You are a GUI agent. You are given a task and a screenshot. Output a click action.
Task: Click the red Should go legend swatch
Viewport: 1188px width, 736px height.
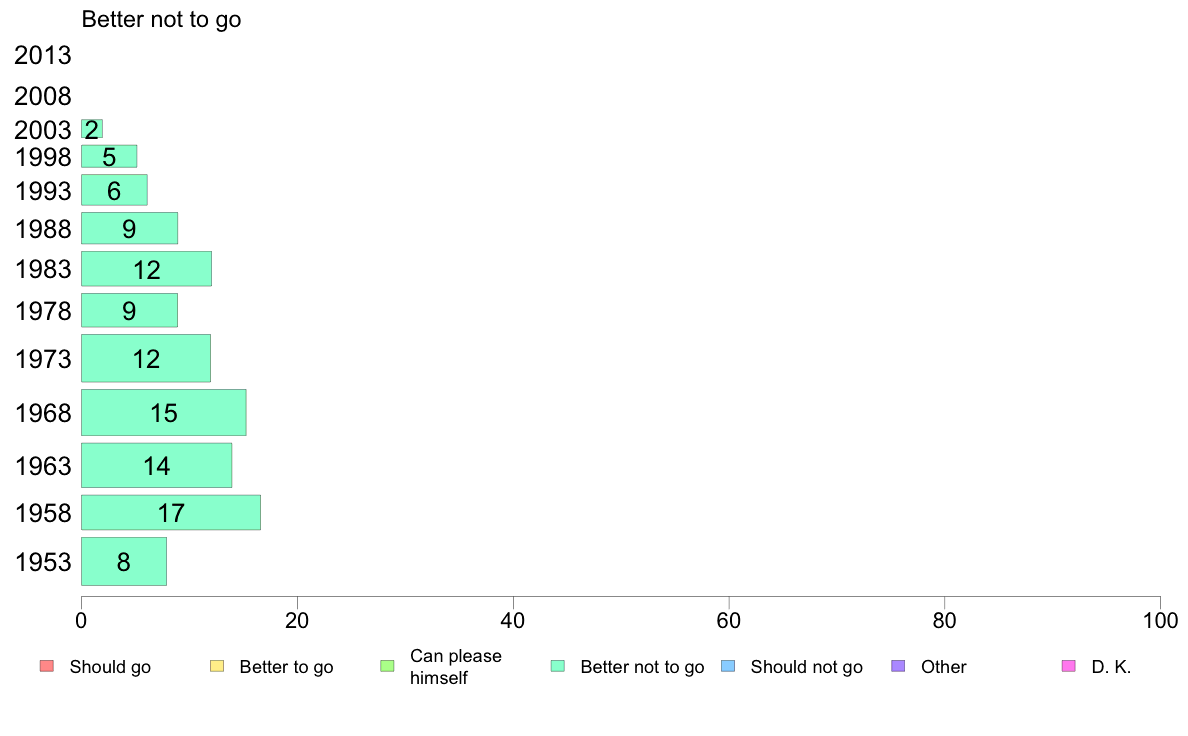[47, 666]
